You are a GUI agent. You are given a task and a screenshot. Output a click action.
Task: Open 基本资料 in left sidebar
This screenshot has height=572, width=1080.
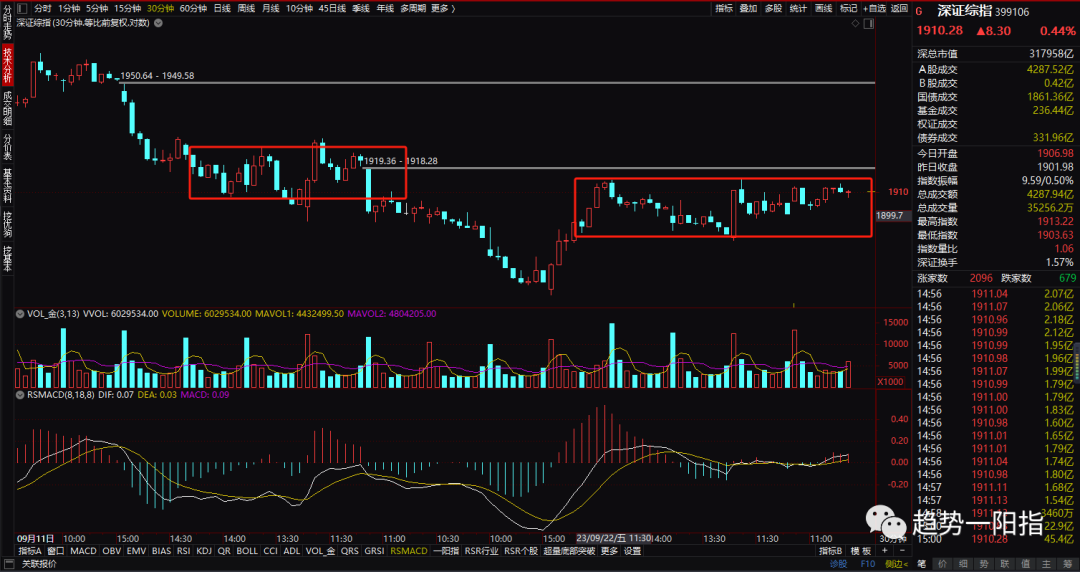pyautogui.click(x=7, y=184)
